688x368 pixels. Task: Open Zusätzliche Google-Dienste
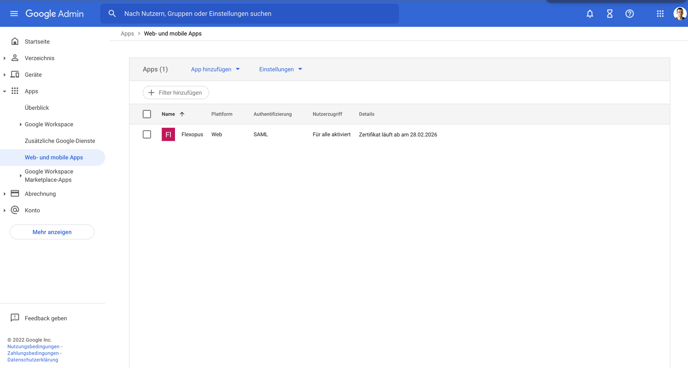click(60, 141)
